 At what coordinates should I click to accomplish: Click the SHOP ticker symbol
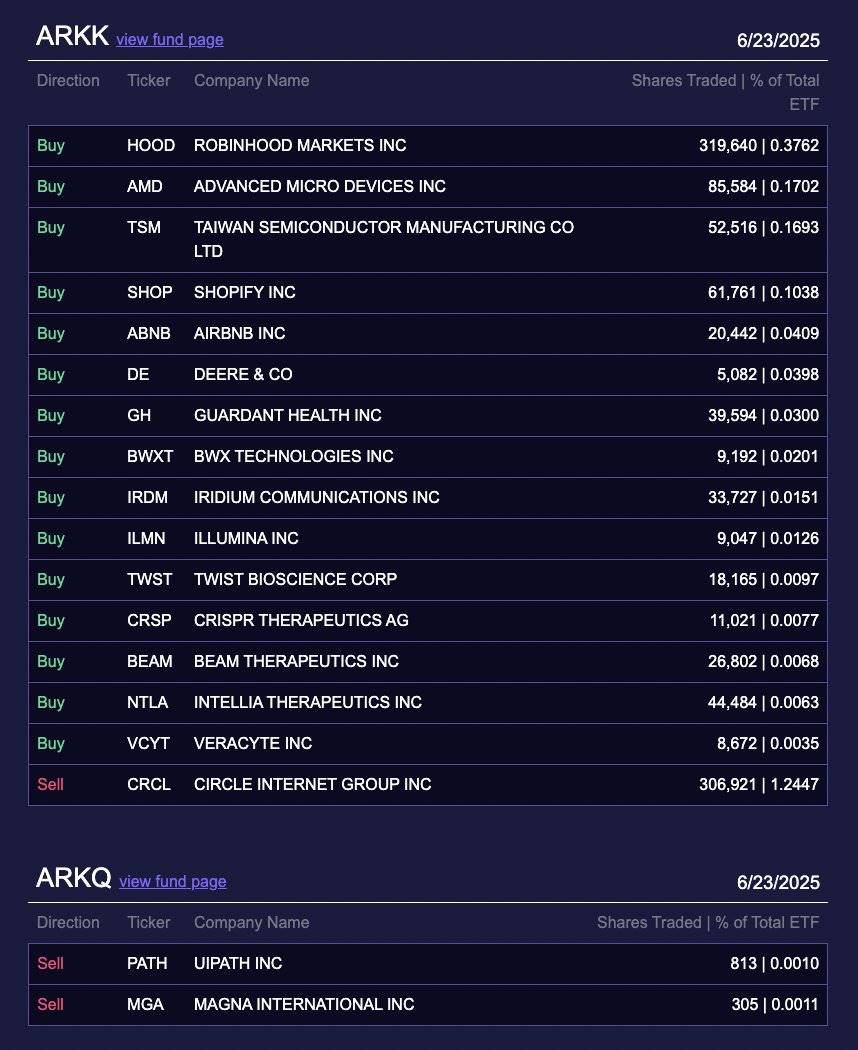(x=149, y=293)
